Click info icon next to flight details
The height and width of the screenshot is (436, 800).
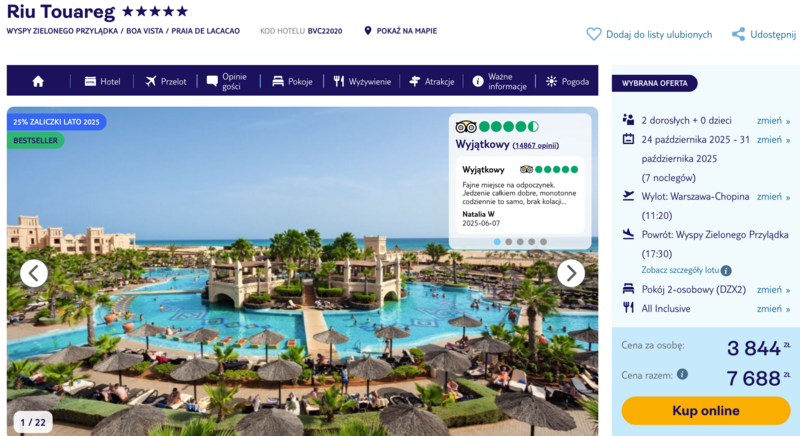(x=726, y=270)
